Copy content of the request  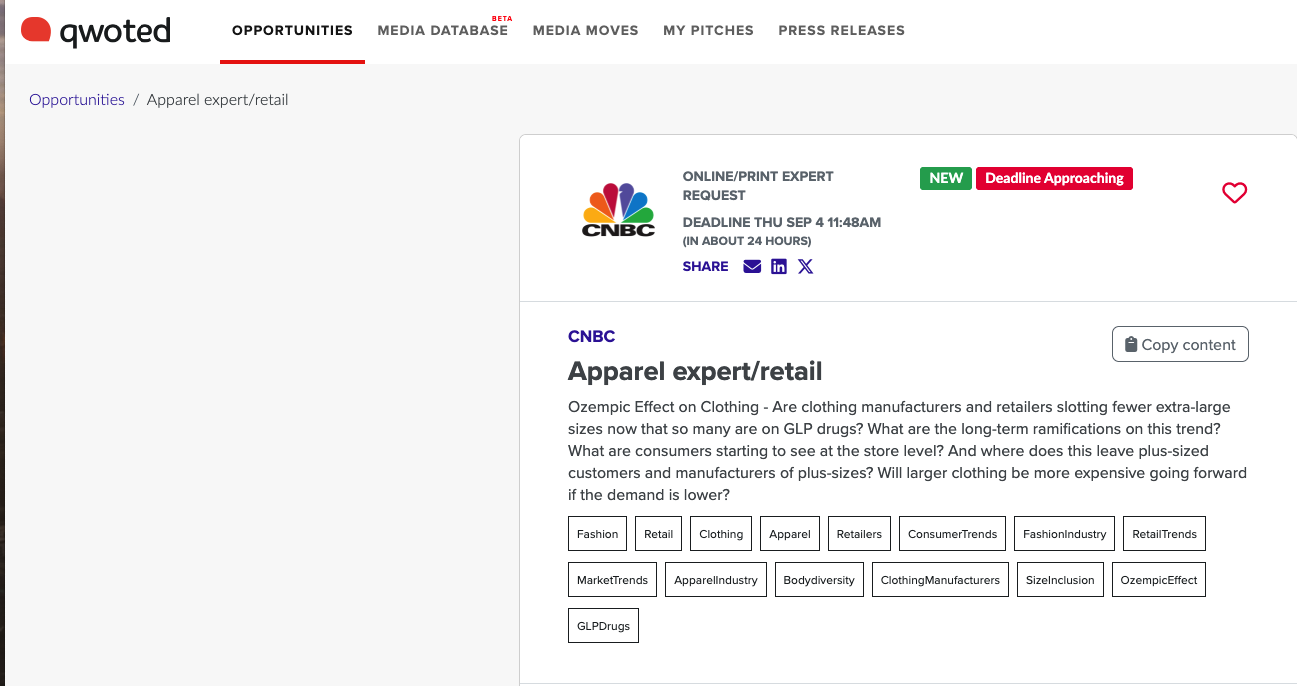pyautogui.click(x=1180, y=344)
